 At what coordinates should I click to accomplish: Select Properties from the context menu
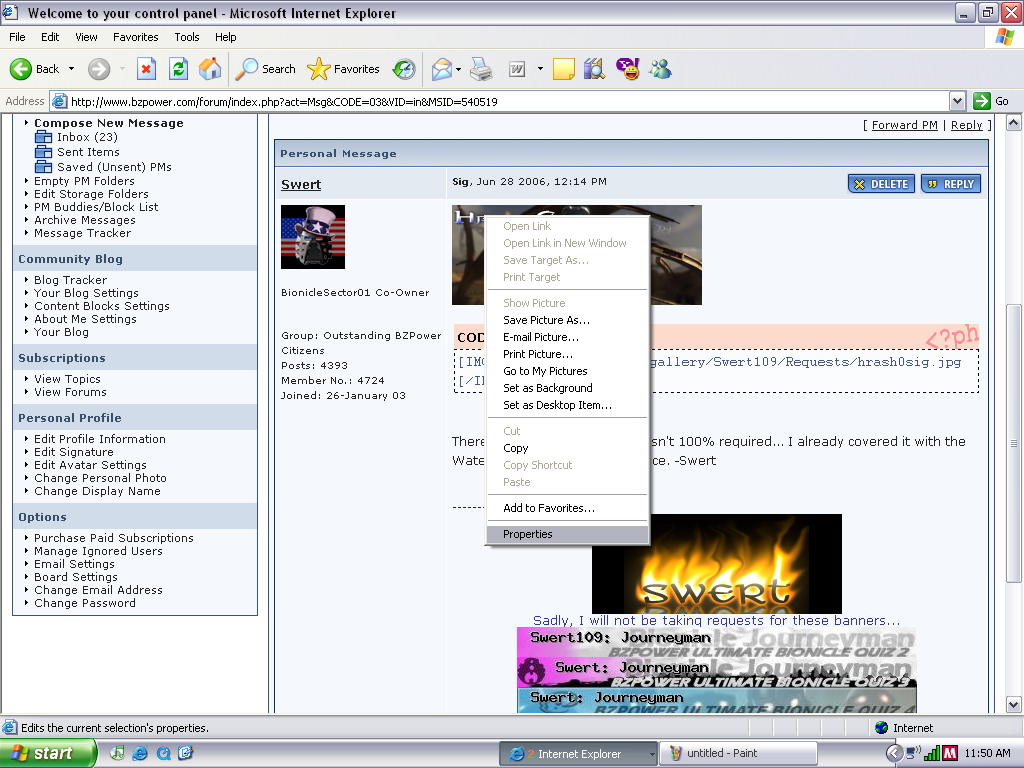530,534
